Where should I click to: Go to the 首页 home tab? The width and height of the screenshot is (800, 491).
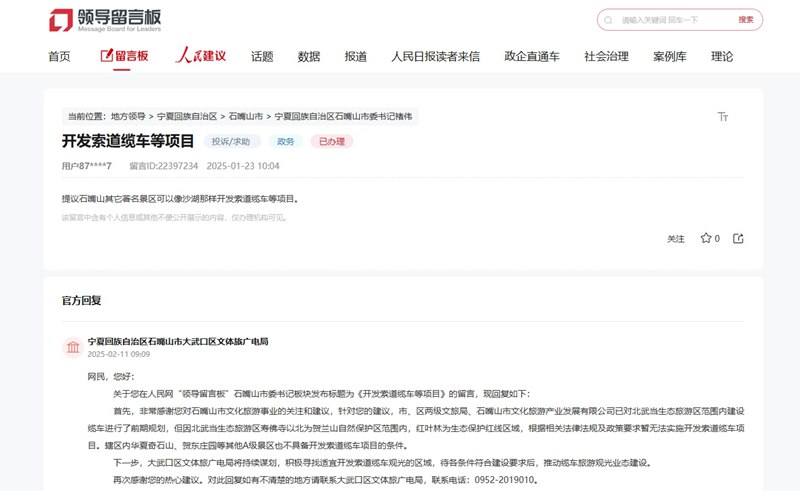click(59, 57)
